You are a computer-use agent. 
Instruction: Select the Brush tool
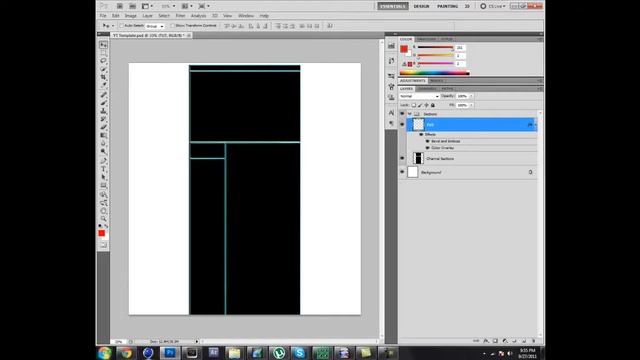(103, 103)
